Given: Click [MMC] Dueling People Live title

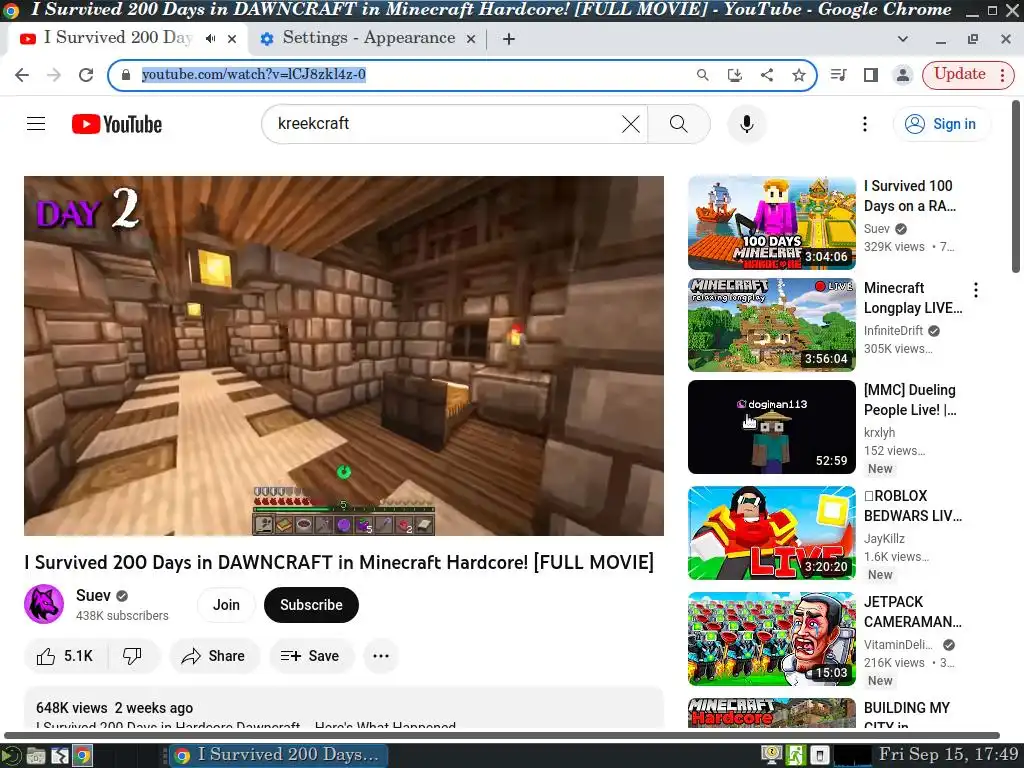Looking at the screenshot, I should click(x=910, y=400).
